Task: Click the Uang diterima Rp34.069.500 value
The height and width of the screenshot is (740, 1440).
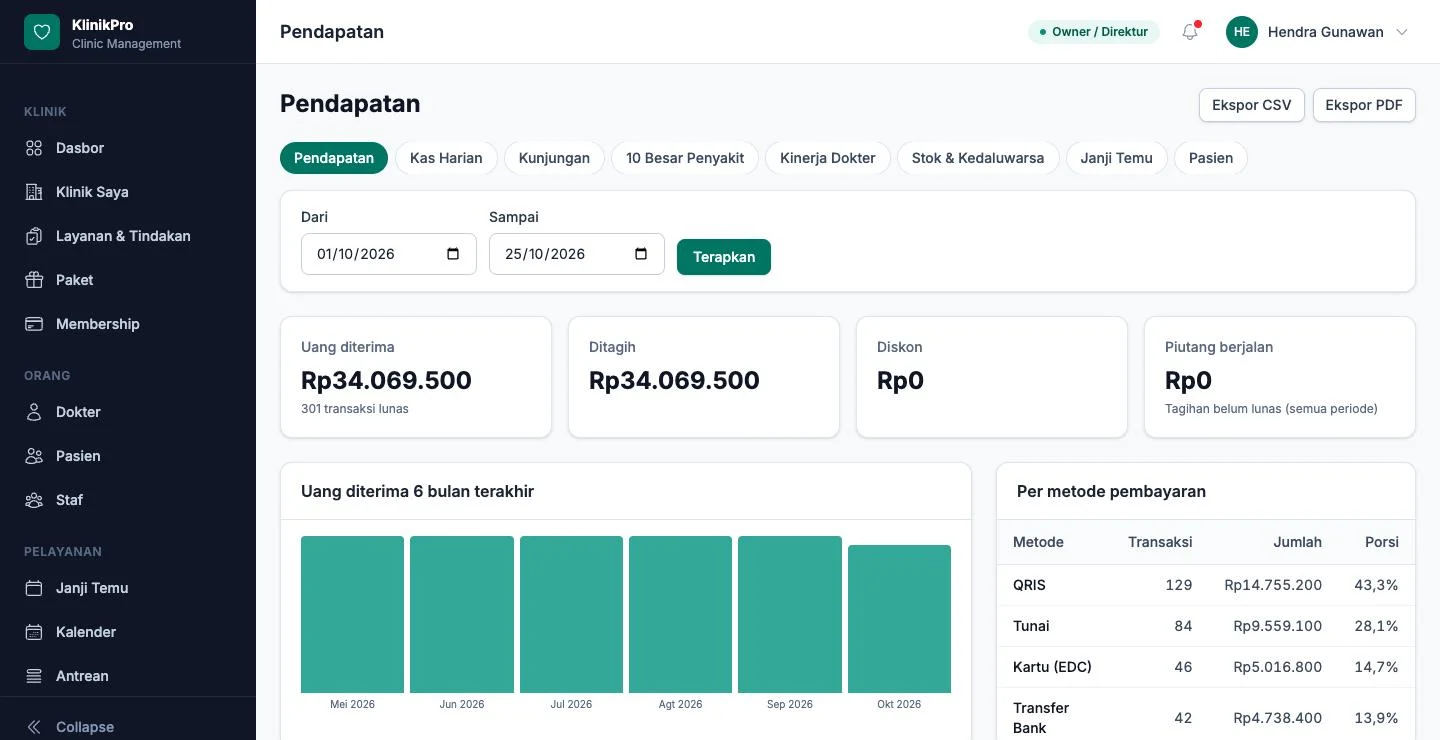Action: coord(386,380)
